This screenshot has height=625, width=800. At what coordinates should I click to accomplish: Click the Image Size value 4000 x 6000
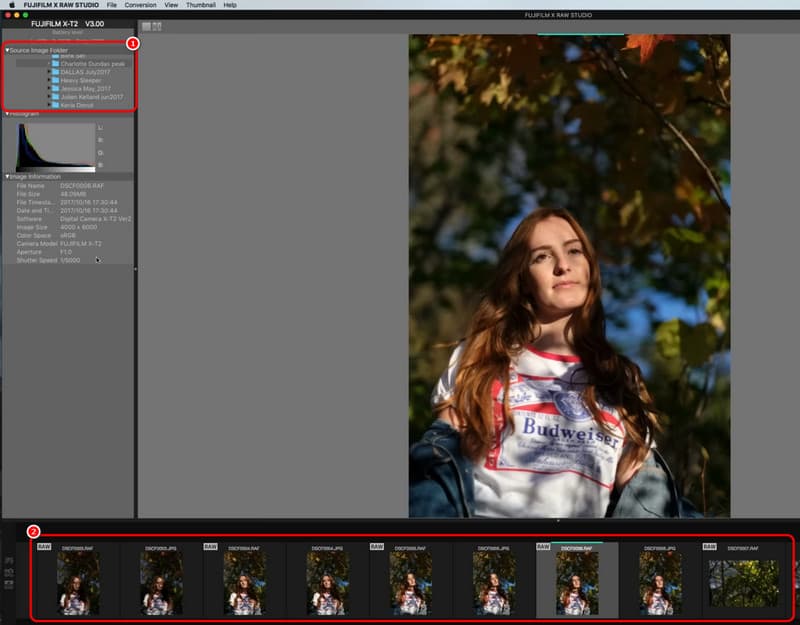pyautogui.click(x=78, y=227)
